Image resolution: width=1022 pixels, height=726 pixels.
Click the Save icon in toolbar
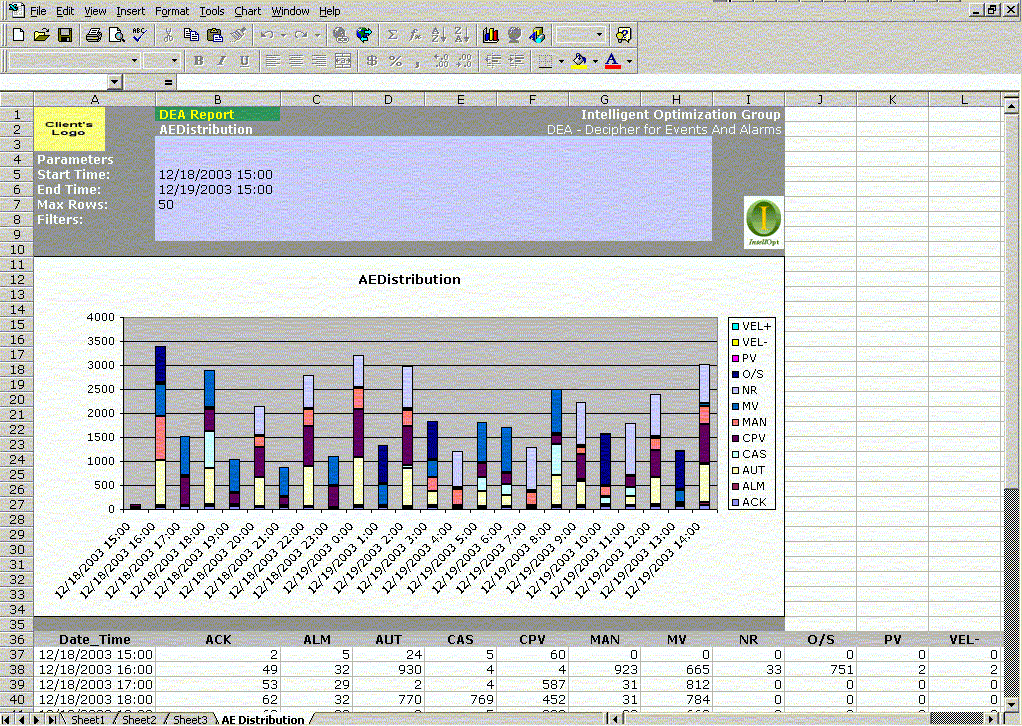point(64,35)
